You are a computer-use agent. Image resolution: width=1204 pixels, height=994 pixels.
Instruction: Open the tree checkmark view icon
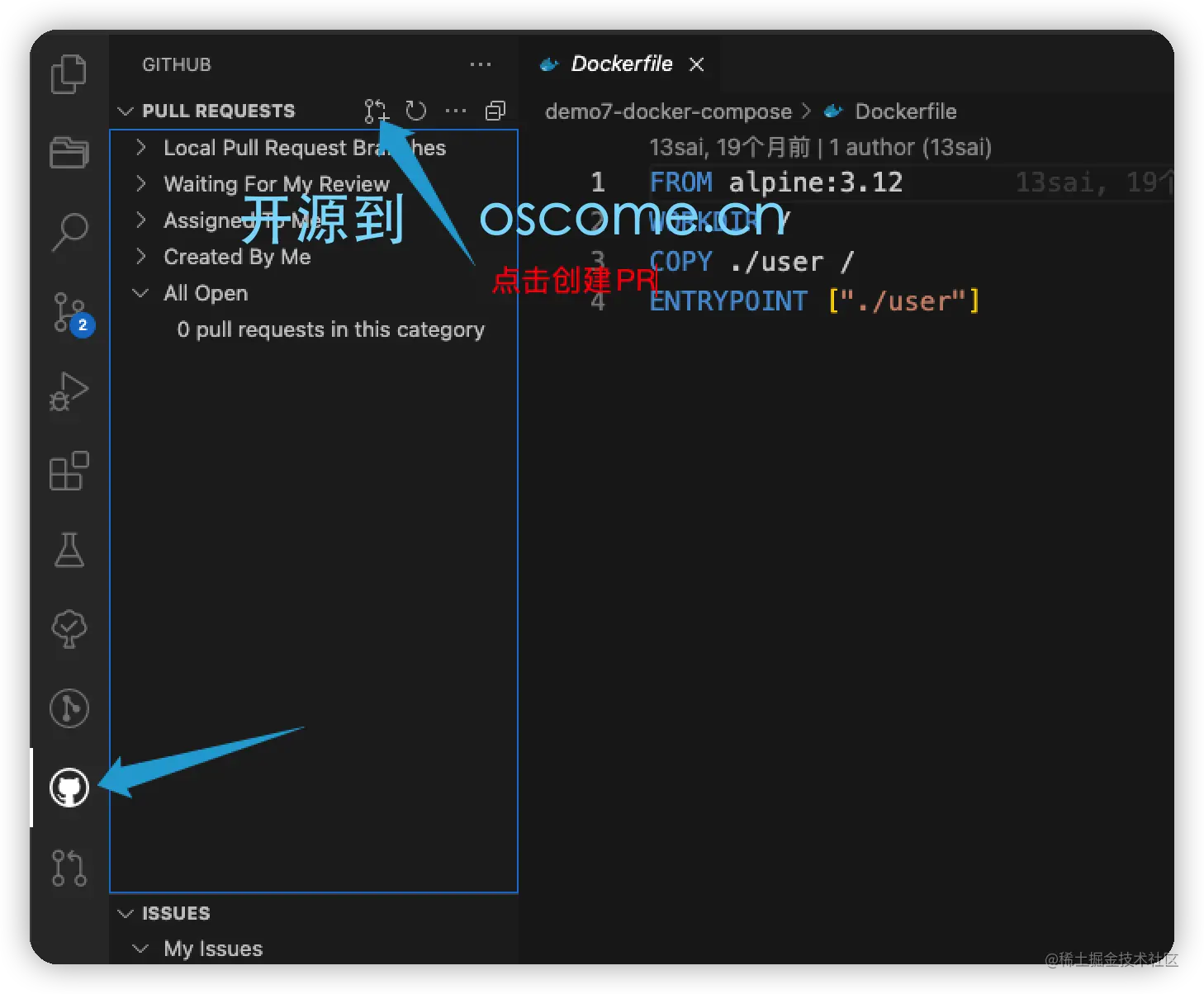point(69,629)
